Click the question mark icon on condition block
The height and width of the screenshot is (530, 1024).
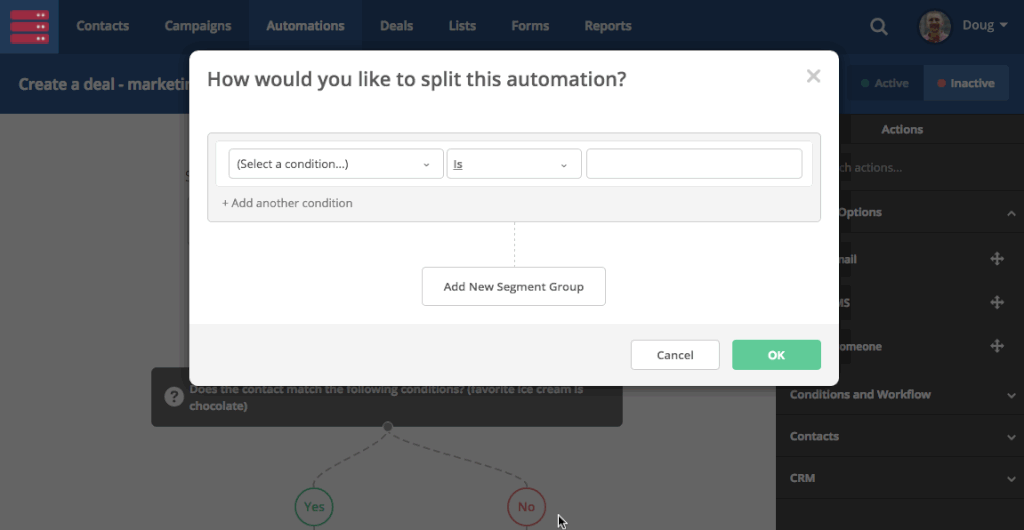173,398
